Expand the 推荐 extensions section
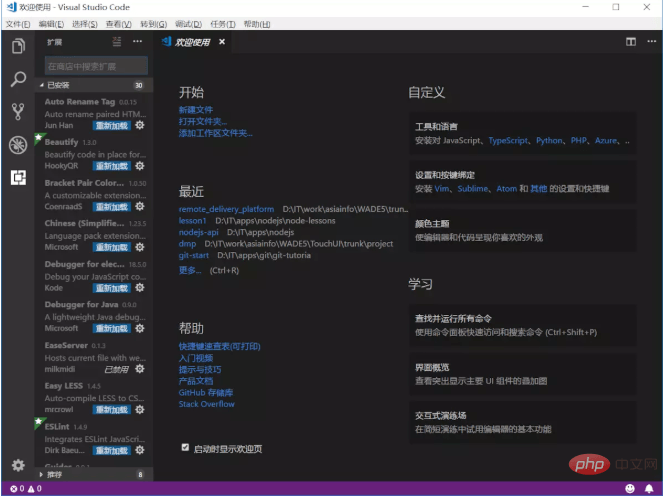 (94, 474)
